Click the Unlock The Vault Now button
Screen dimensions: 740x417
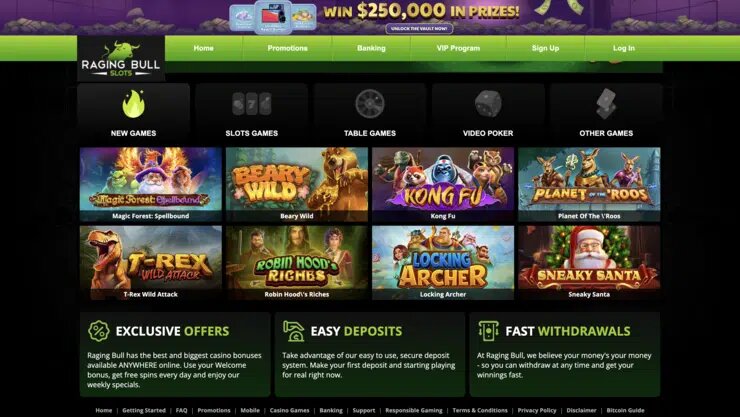tap(420, 29)
